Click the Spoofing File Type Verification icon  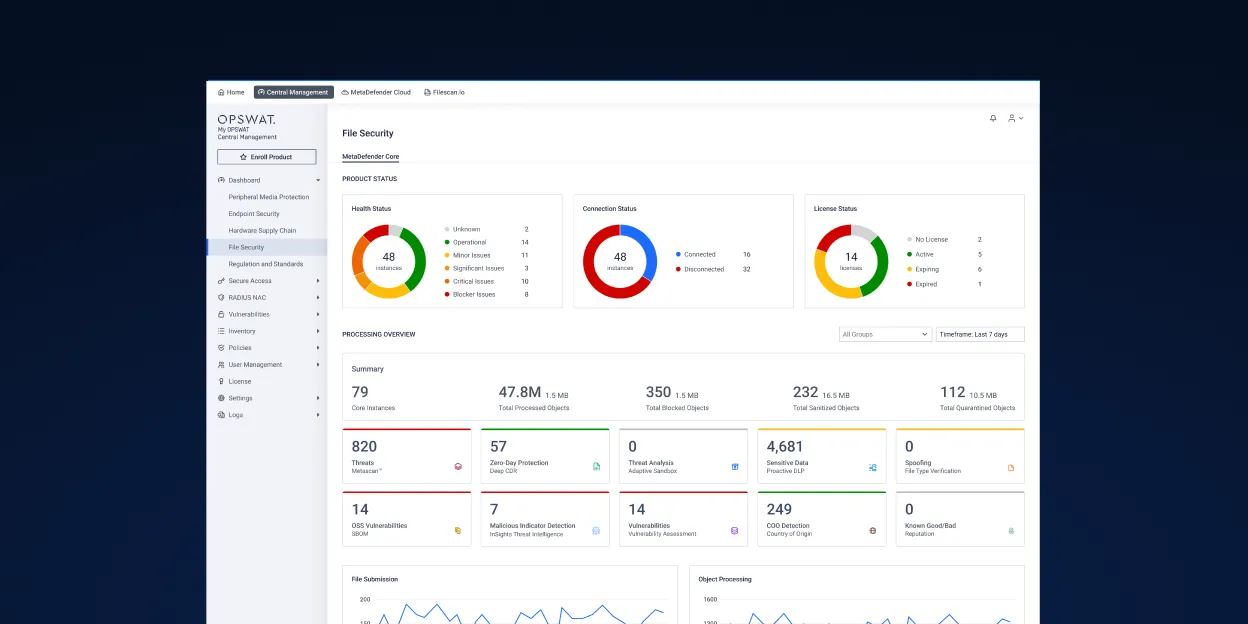1011,467
